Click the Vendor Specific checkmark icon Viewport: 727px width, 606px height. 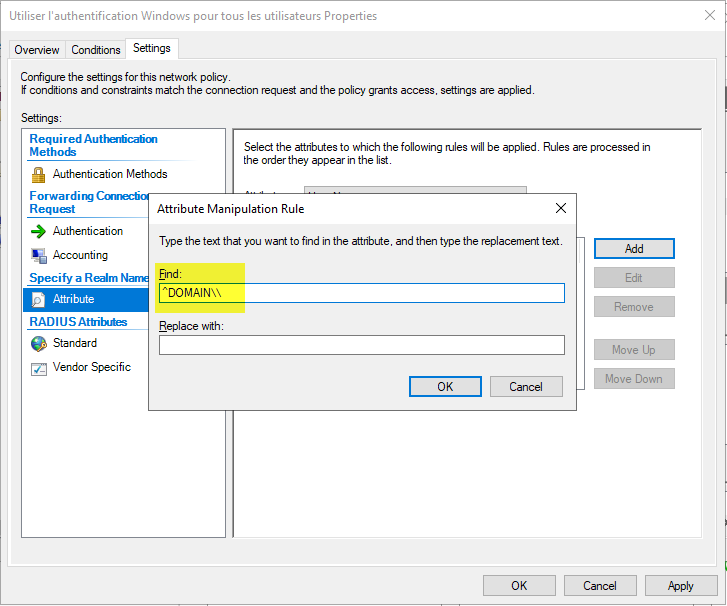[39, 368]
